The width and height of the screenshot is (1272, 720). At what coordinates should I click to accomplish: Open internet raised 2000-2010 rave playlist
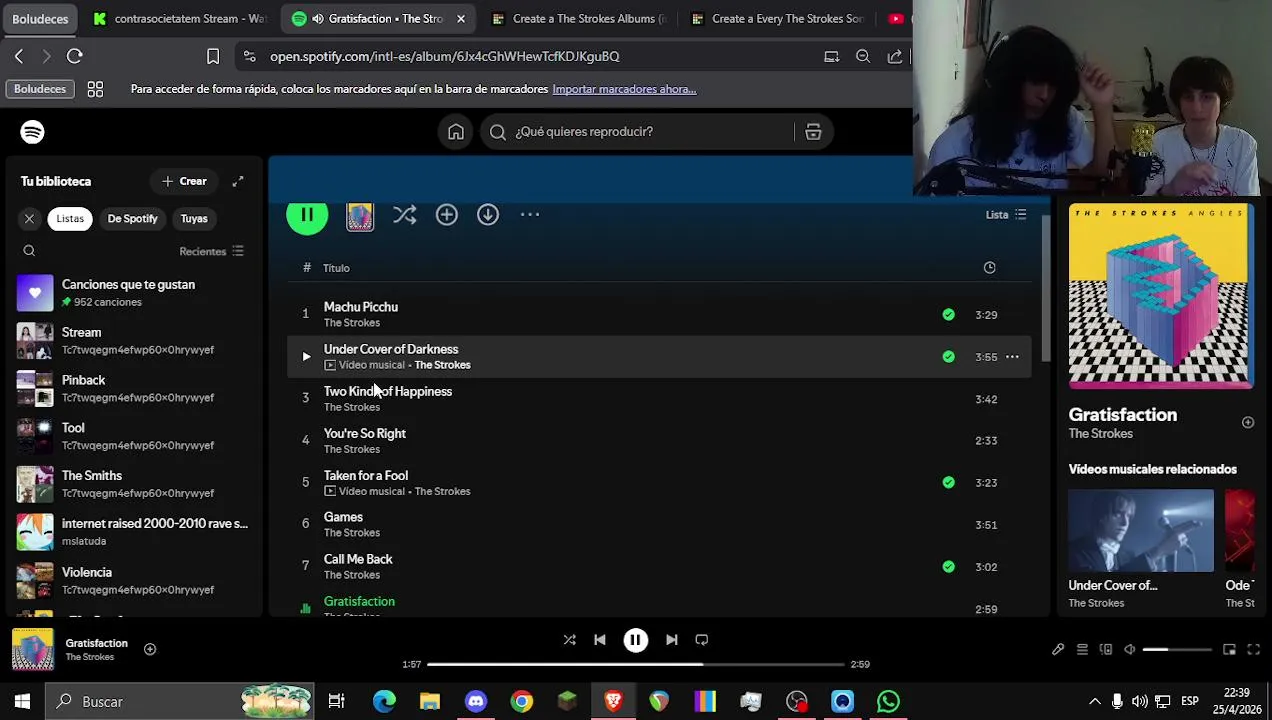[132, 532]
